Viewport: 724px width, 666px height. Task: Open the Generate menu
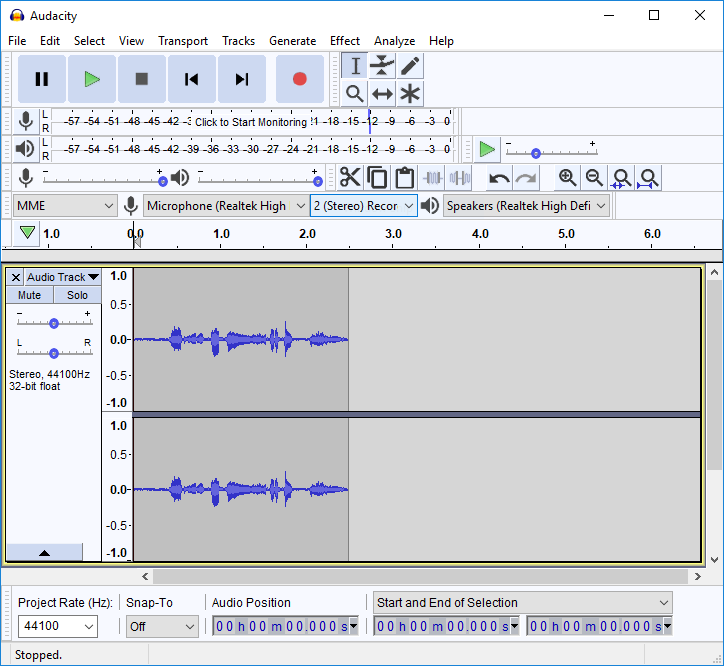pyautogui.click(x=293, y=41)
